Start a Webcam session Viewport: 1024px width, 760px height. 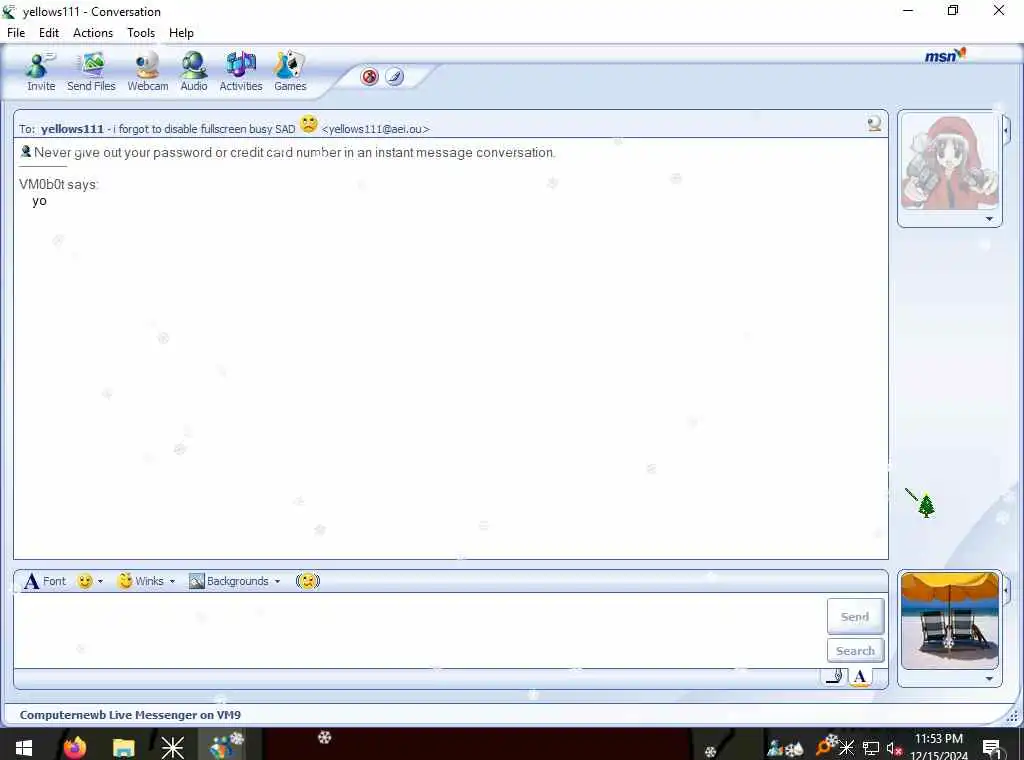pos(148,72)
